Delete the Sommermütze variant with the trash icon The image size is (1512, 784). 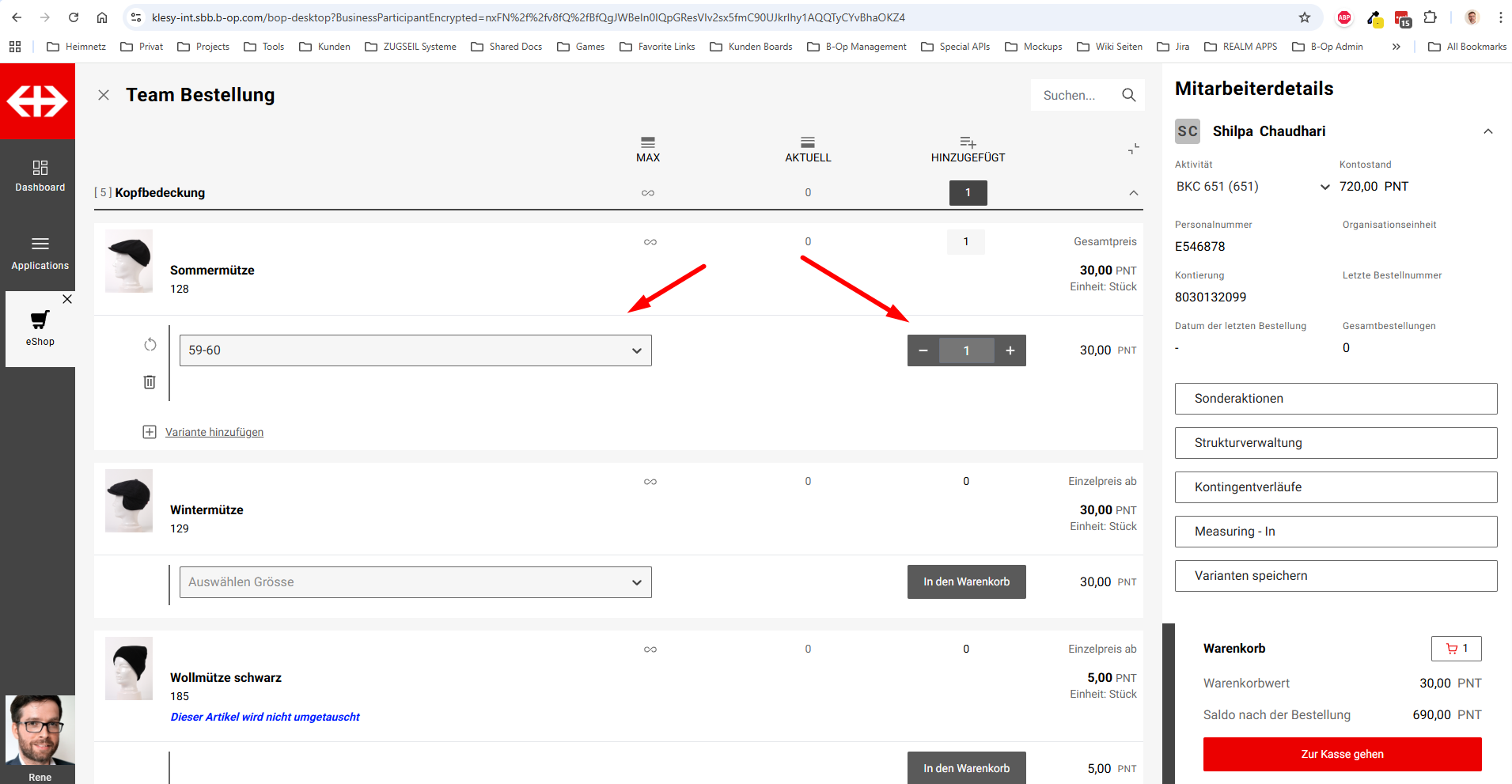click(x=150, y=382)
